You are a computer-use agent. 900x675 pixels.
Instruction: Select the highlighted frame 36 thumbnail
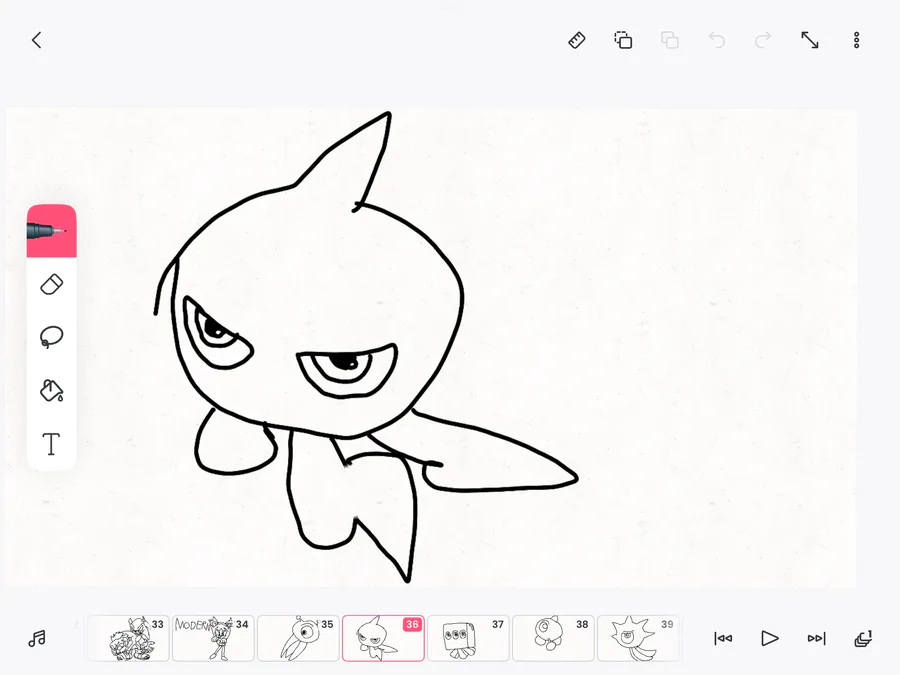383,638
